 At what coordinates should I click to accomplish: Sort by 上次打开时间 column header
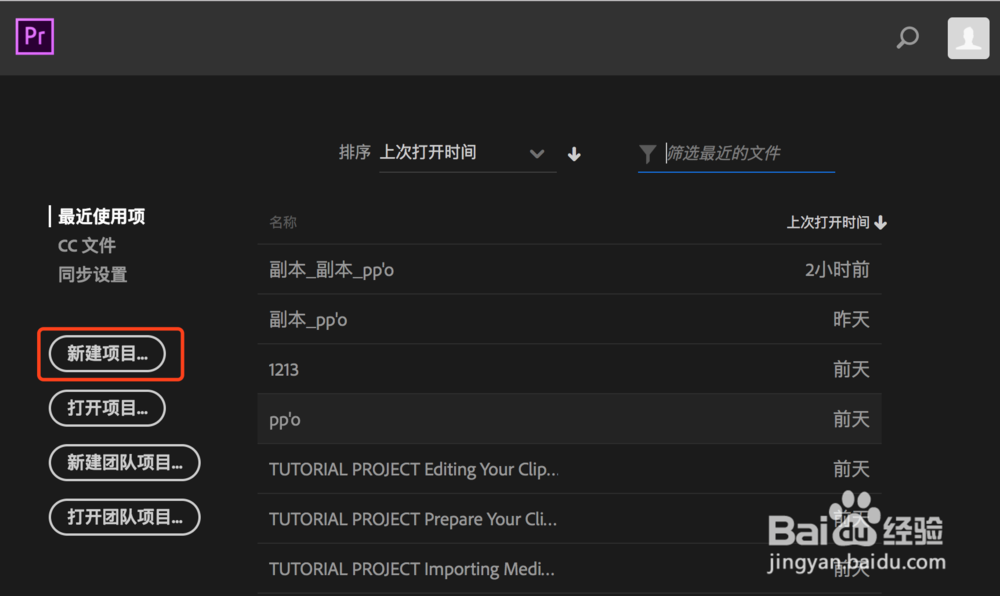pos(836,222)
